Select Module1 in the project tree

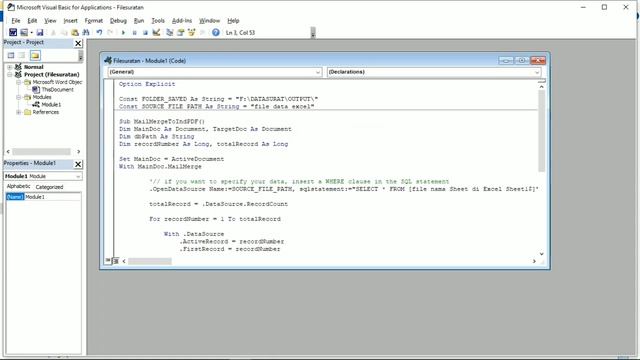51,104
